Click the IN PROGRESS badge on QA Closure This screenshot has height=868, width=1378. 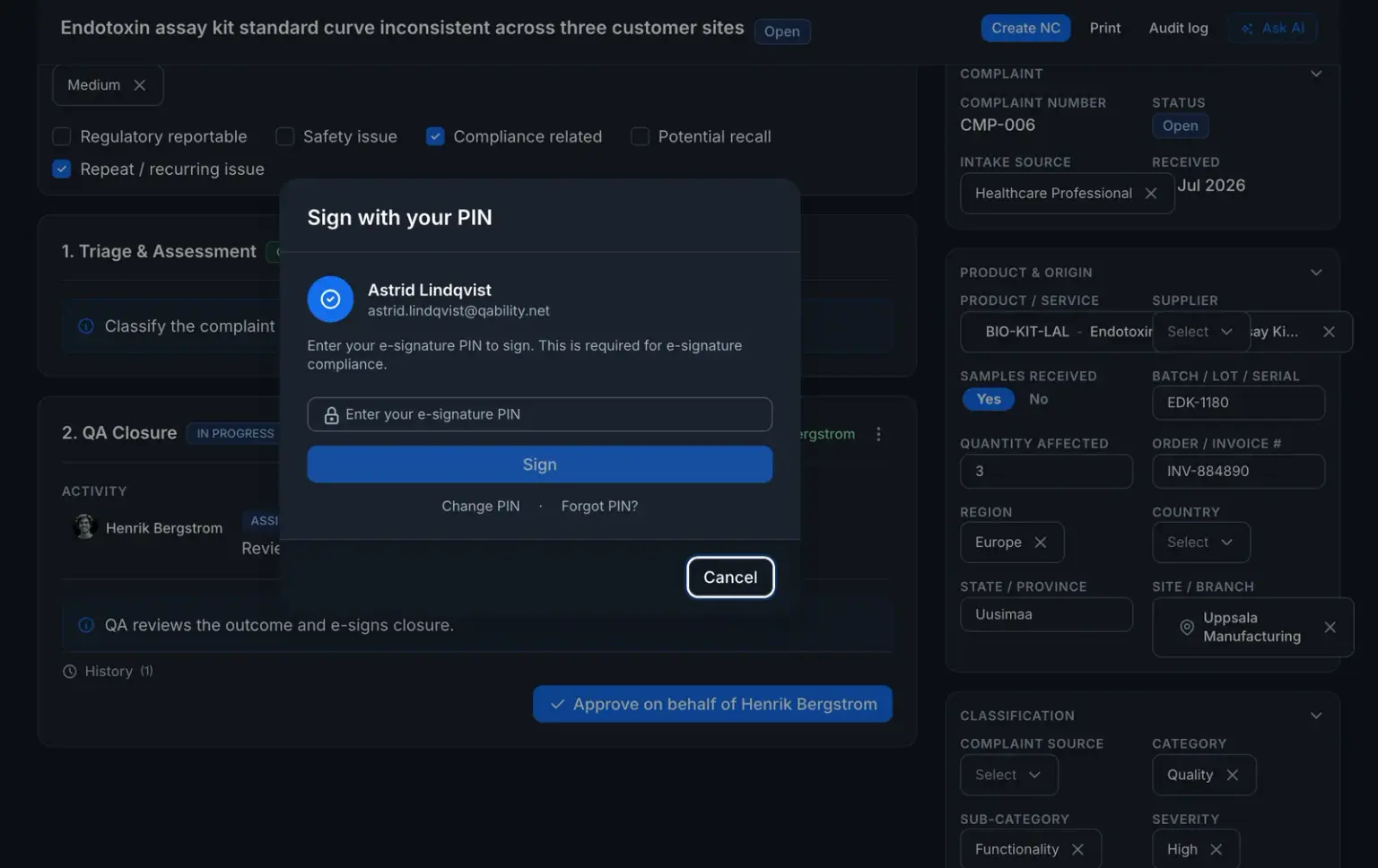[x=235, y=433]
